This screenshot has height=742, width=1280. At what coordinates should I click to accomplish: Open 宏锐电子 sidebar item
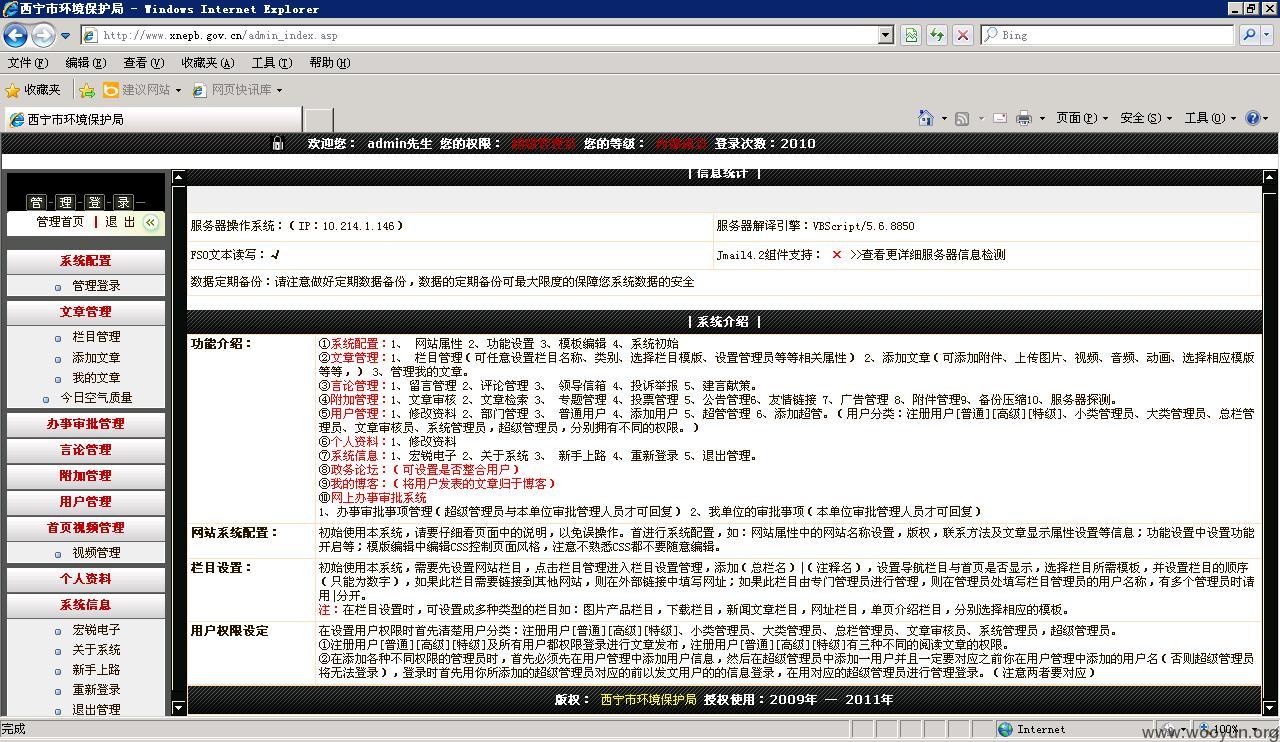pyautogui.click(x=96, y=630)
